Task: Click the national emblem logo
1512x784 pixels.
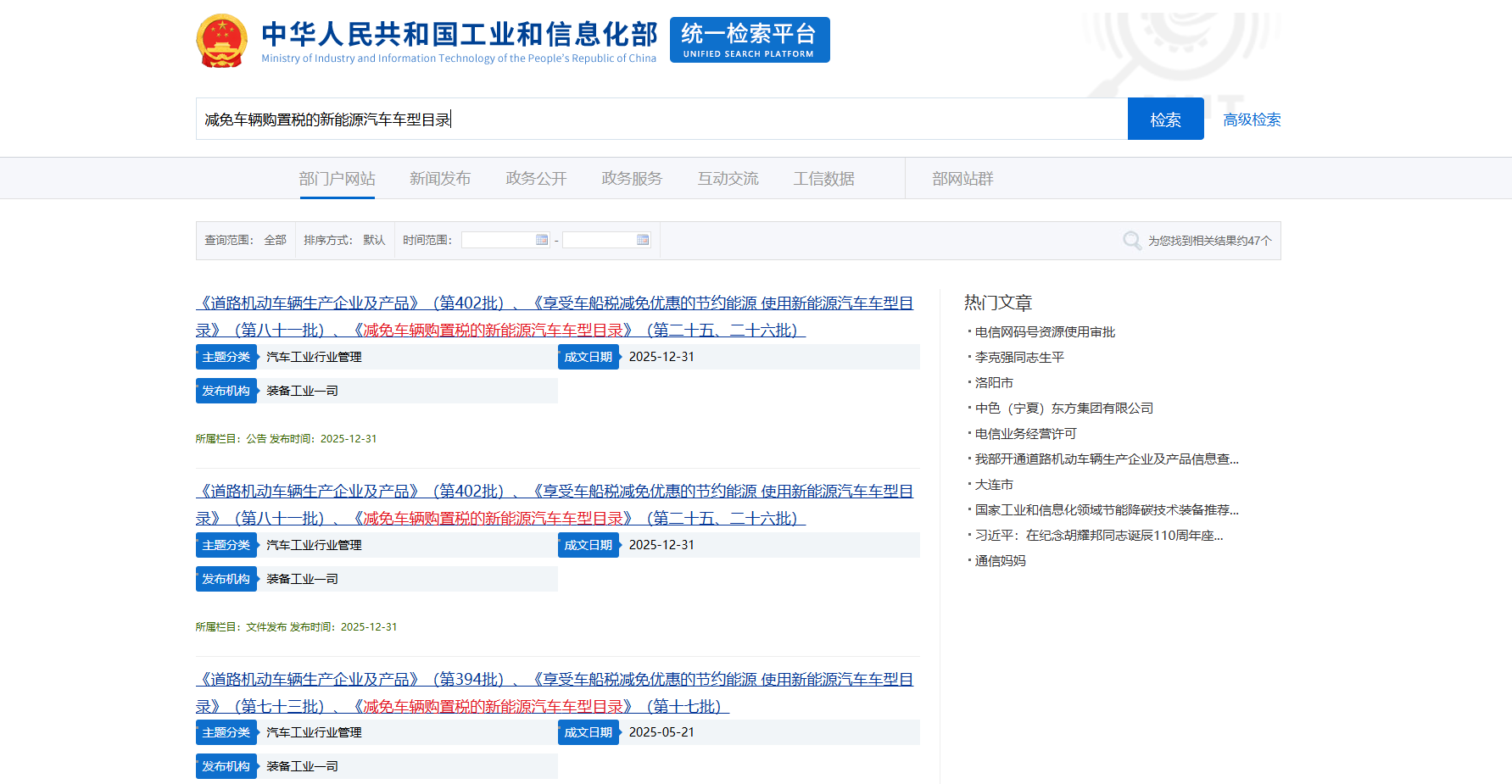Action: [x=221, y=40]
